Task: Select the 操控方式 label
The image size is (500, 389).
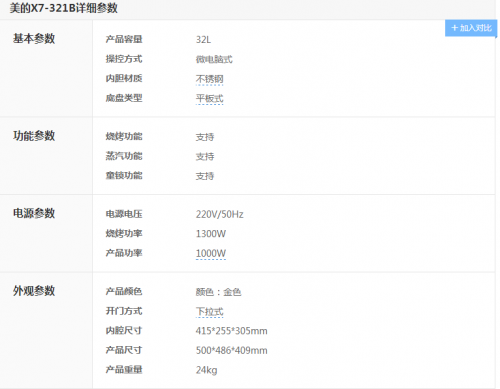Action: [x=124, y=59]
